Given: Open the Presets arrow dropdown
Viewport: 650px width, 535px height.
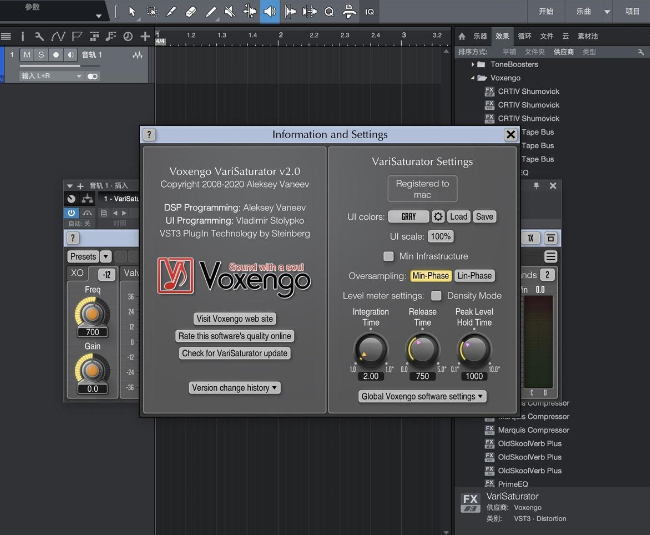Looking at the screenshot, I should 106,257.
